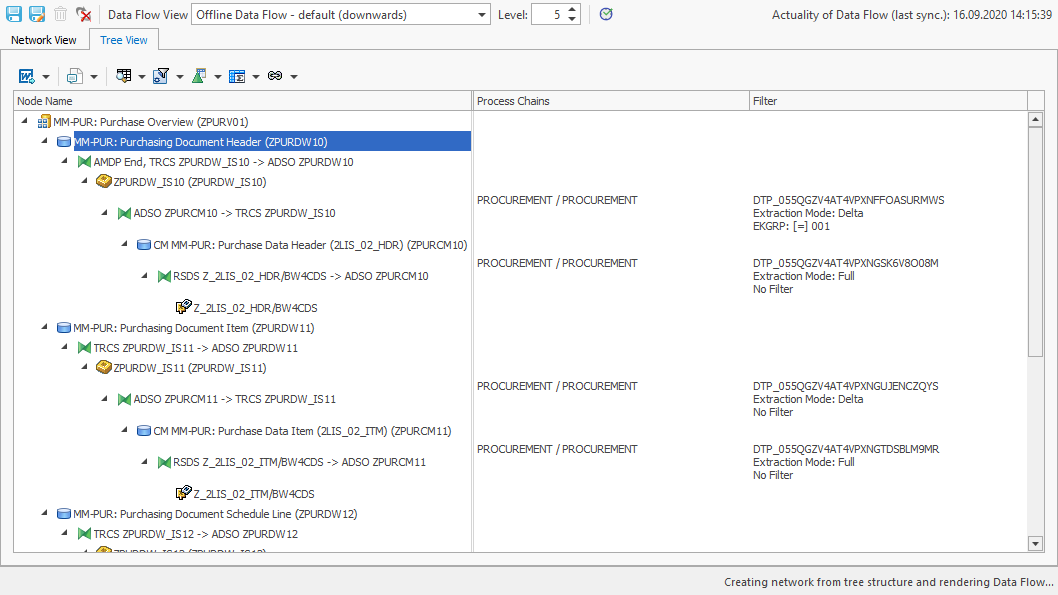Select the sigma table summary icon
This screenshot has width=1058, height=595.
(x=235, y=76)
